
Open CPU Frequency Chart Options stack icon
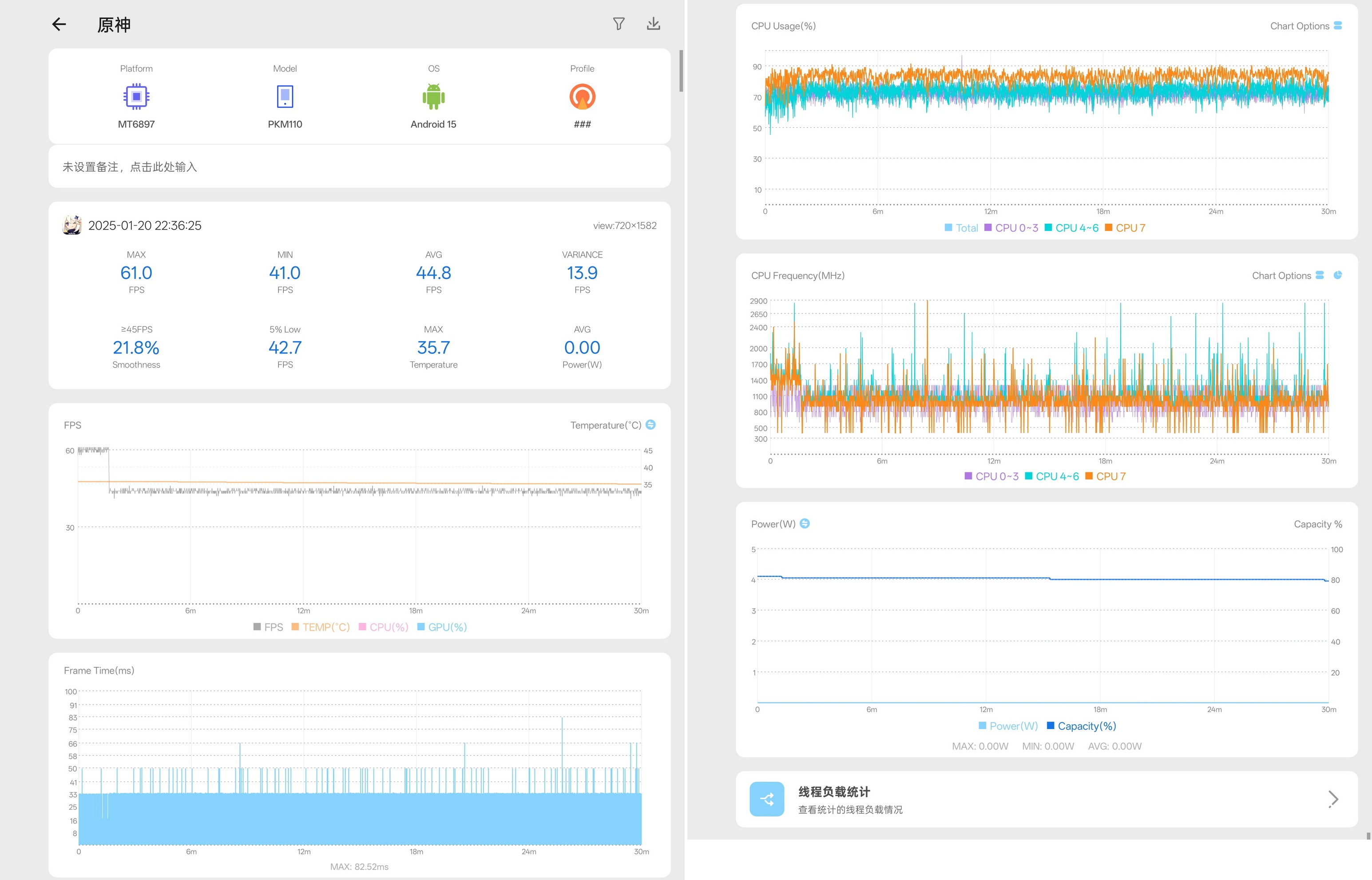(x=1320, y=275)
